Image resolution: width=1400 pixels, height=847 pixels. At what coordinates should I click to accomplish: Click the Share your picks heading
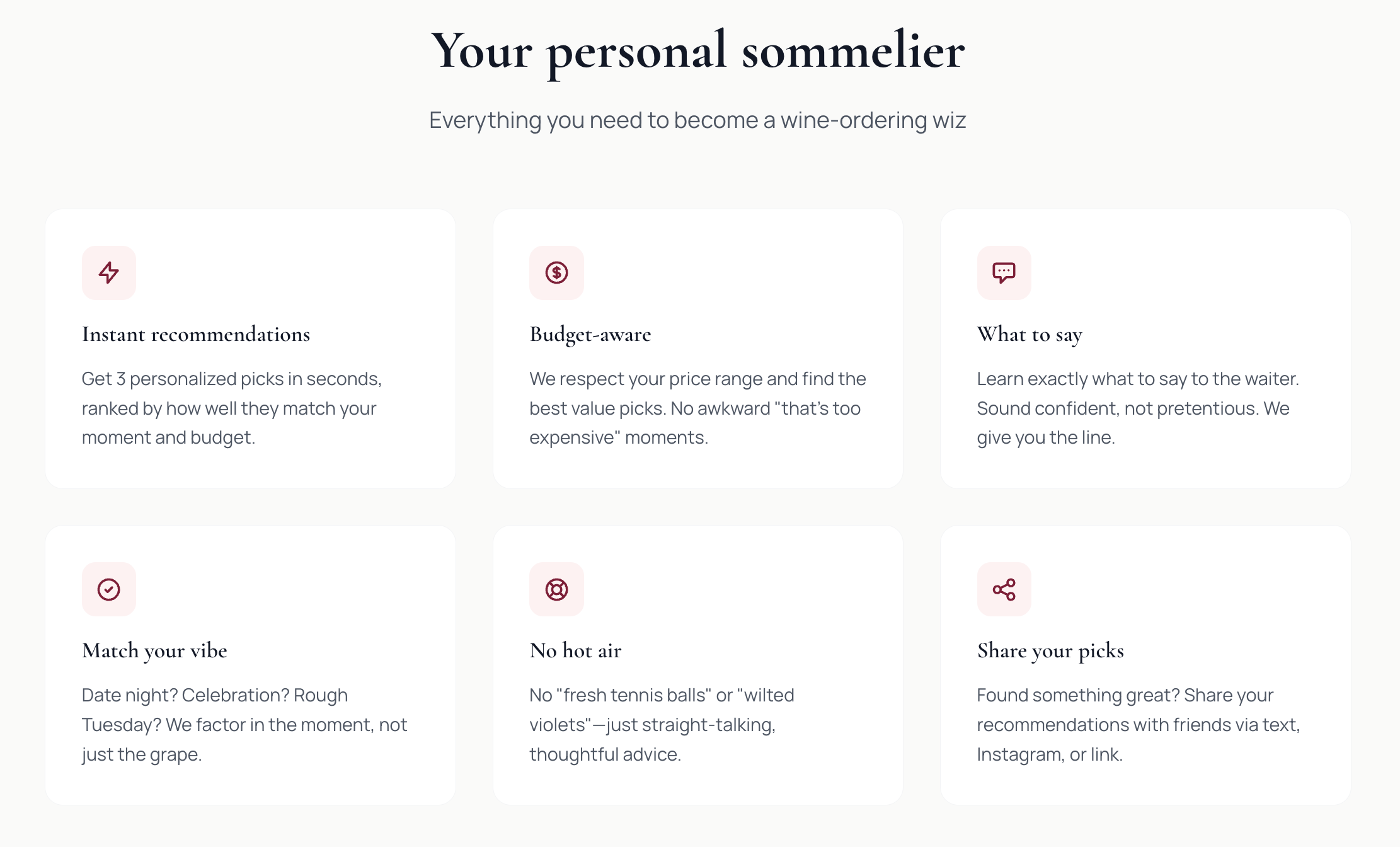pyautogui.click(x=1050, y=650)
